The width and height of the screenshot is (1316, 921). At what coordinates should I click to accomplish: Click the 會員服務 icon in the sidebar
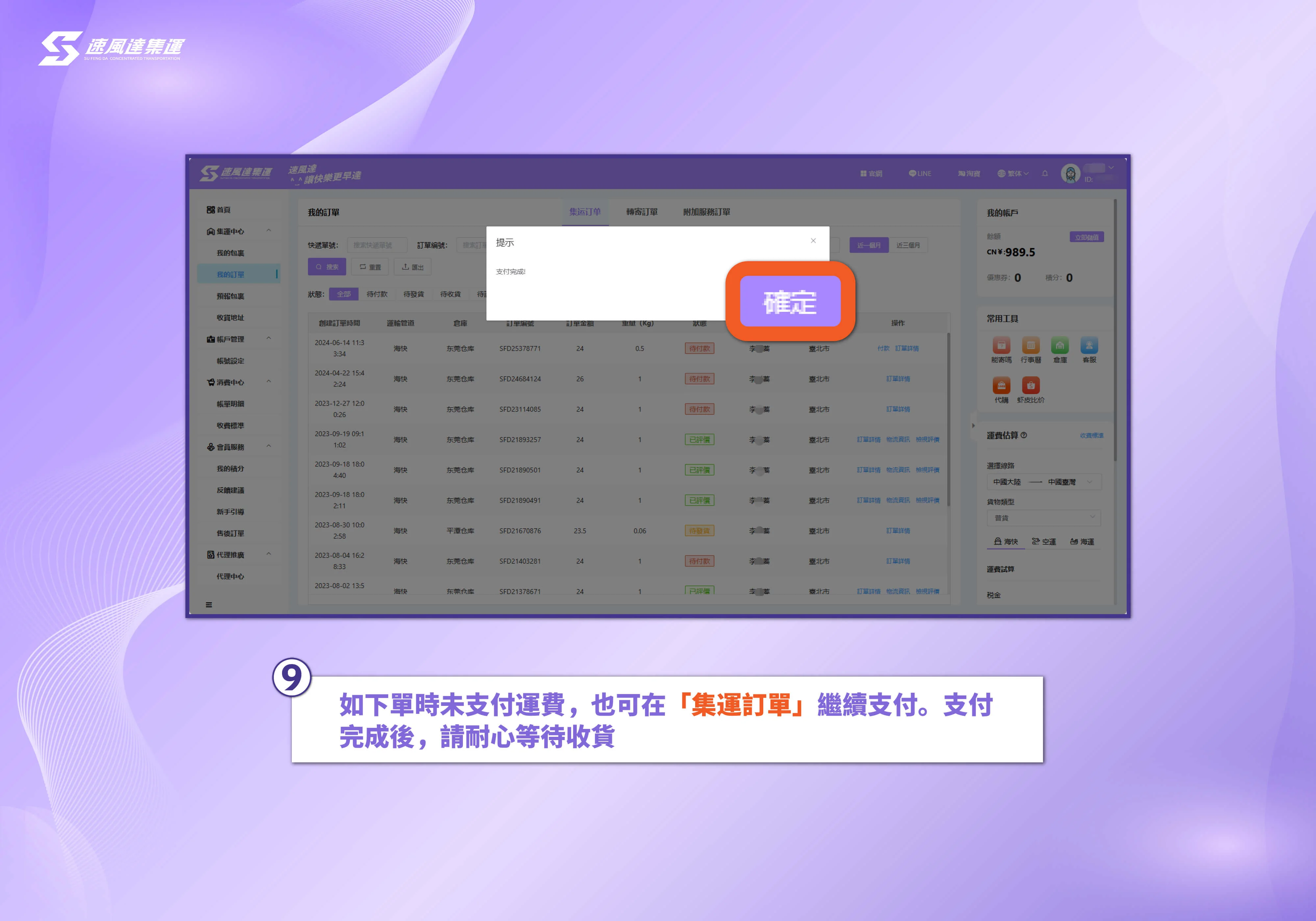(x=210, y=447)
